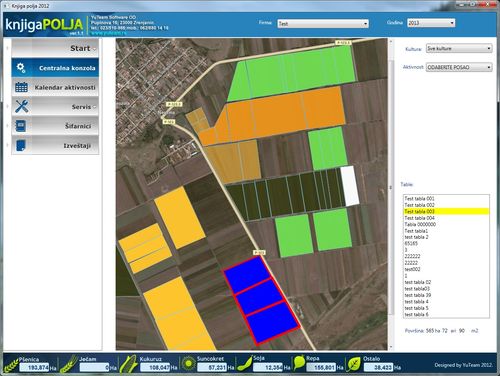Click the Kukuruz corn icon in the bottom bar
500x376 pixels.
pos(128,364)
